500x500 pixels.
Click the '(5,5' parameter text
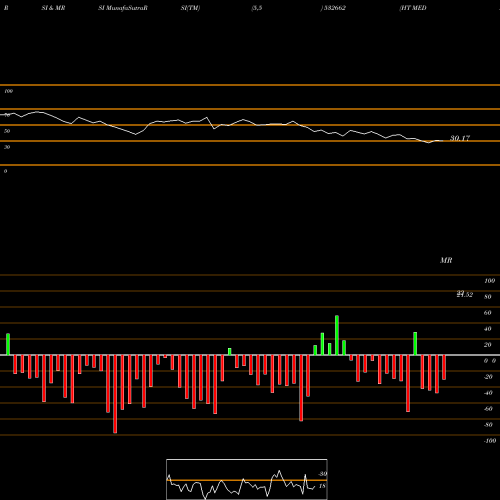[x=257, y=8]
